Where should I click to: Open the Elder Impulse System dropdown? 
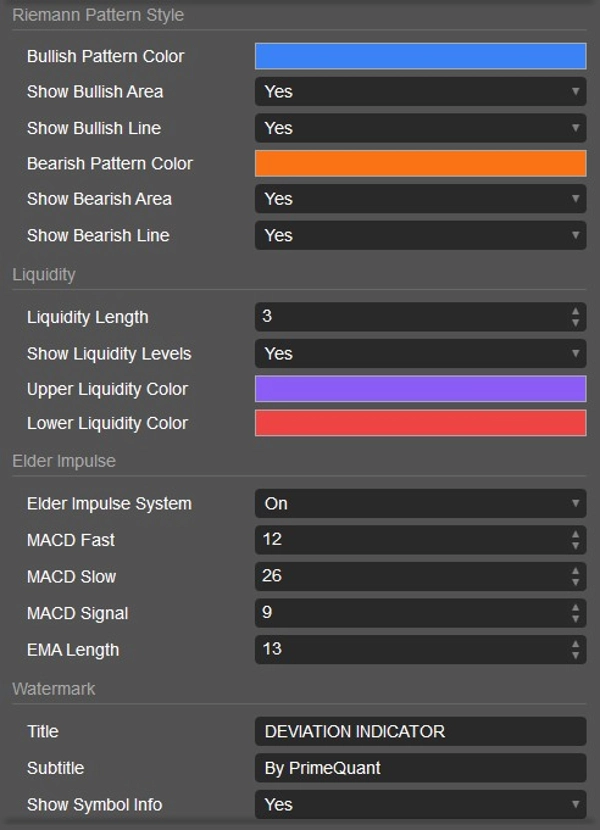pyautogui.click(x=420, y=503)
